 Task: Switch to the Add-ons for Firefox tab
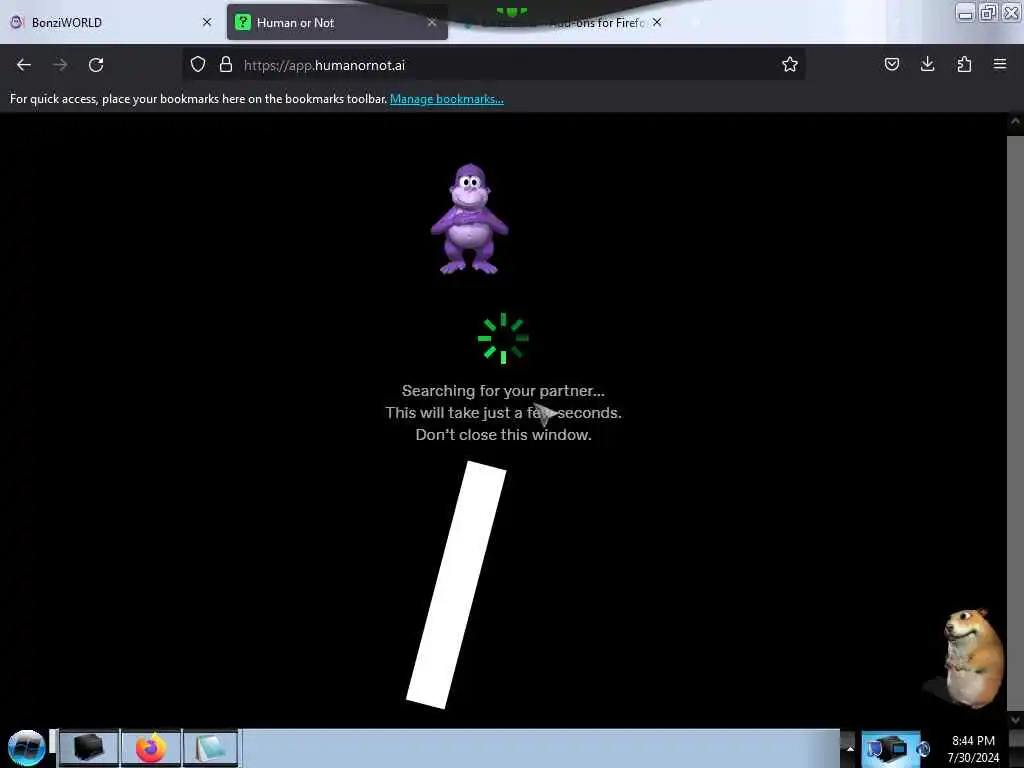562,22
